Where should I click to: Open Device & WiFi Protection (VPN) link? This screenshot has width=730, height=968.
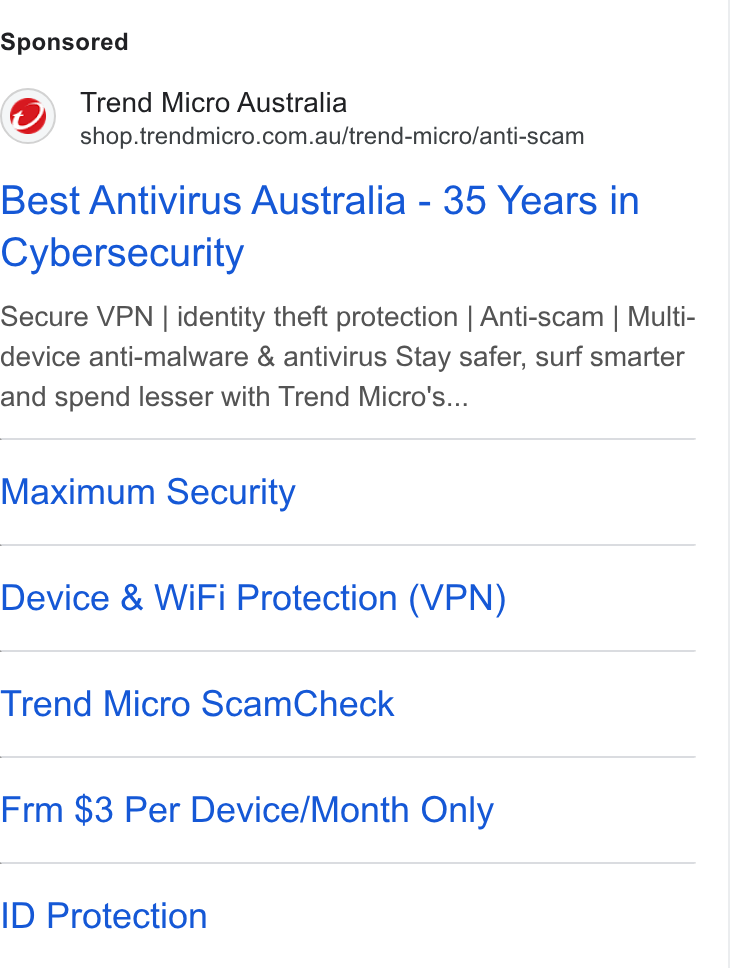coord(253,598)
